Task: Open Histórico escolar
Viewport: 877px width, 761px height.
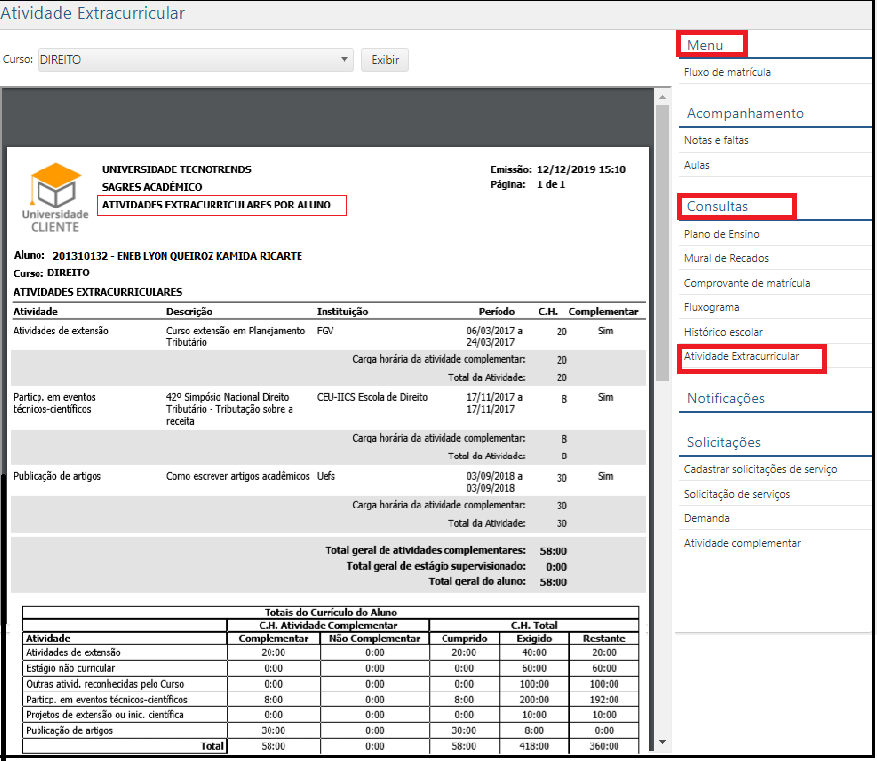Action: [724, 332]
